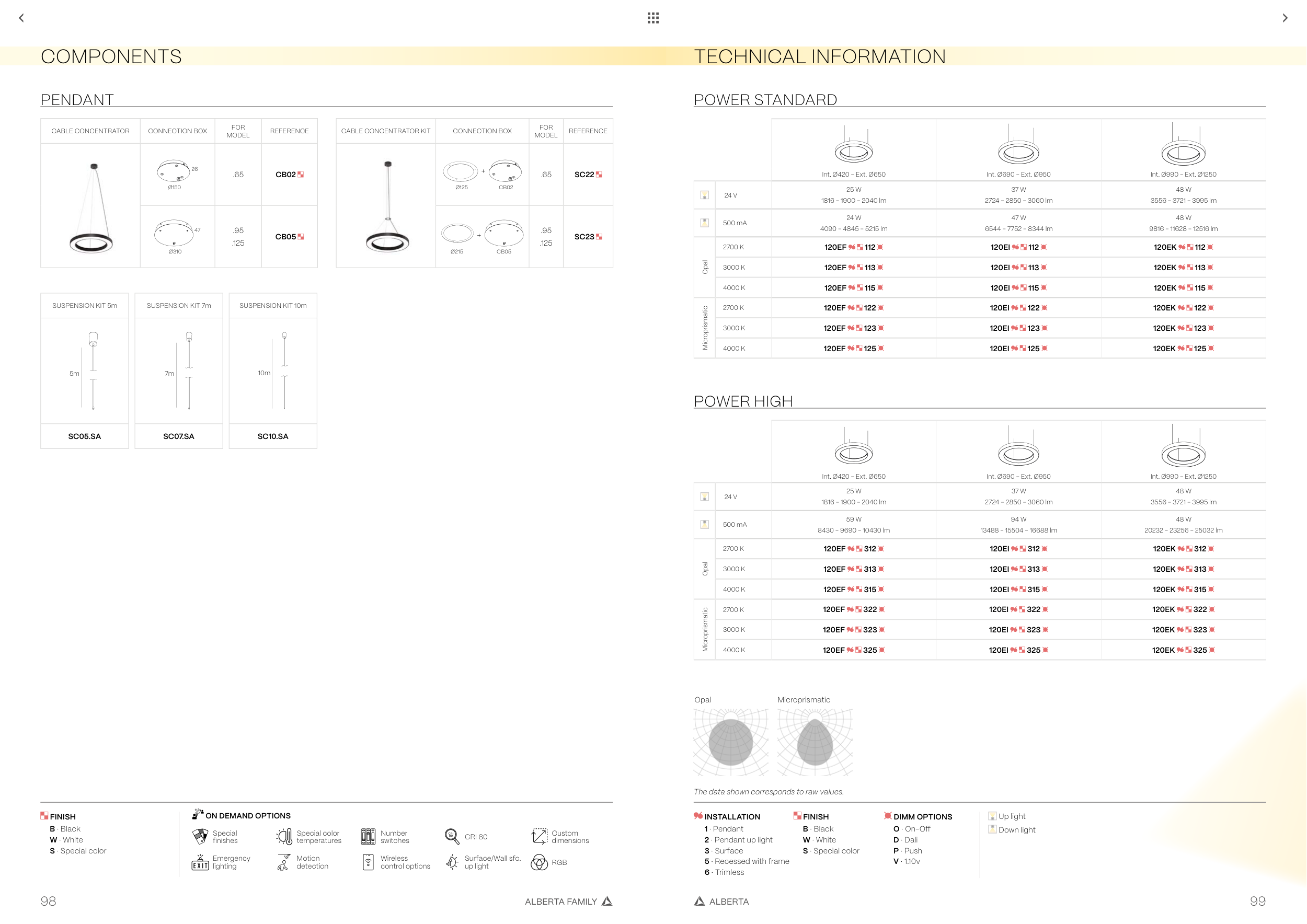Click the CRI 80 magnifier icon
1307x924 pixels.
click(451, 836)
